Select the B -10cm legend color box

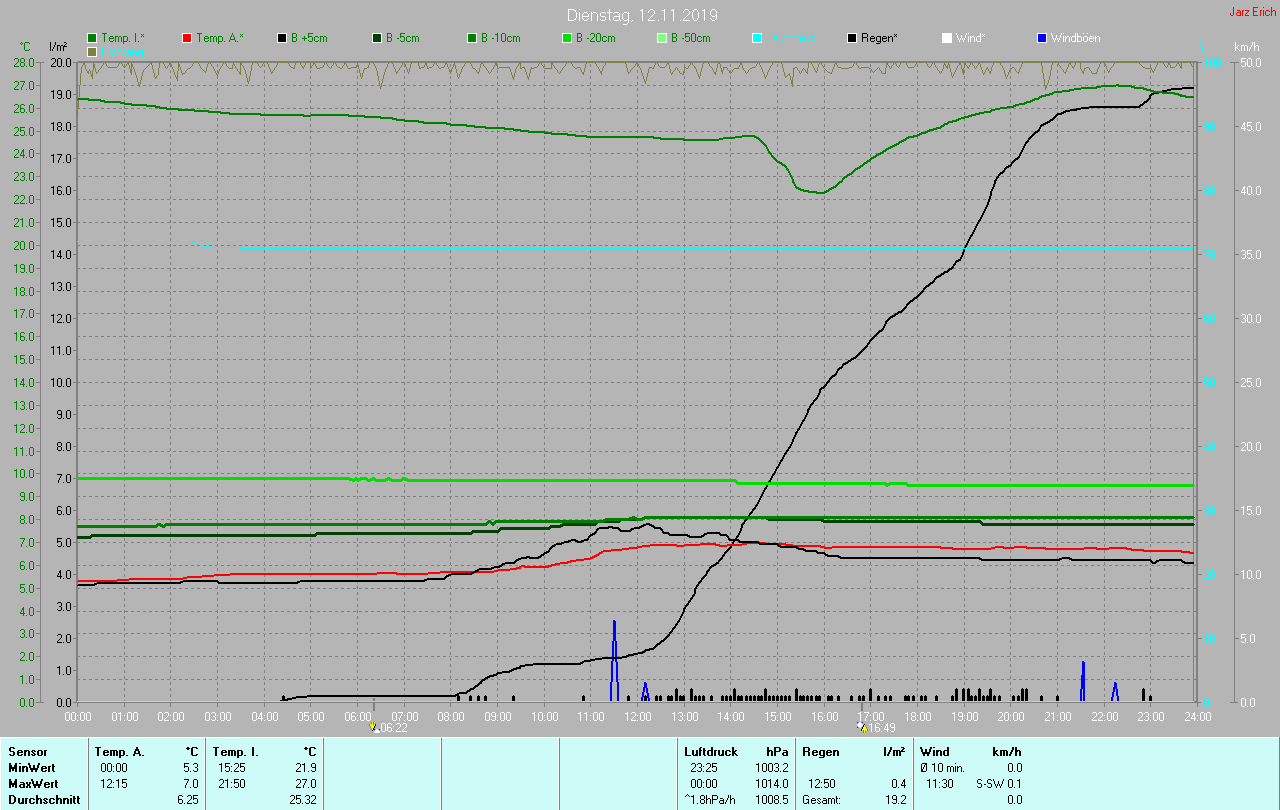click(x=472, y=38)
